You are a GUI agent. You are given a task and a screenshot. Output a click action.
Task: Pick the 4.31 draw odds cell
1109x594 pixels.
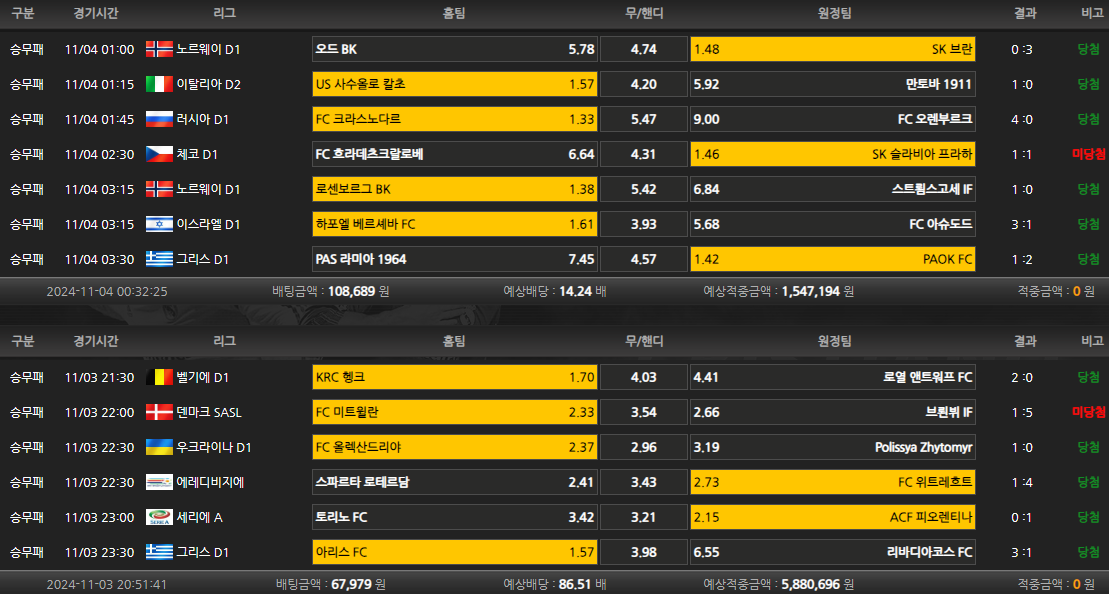(x=644, y=154)
